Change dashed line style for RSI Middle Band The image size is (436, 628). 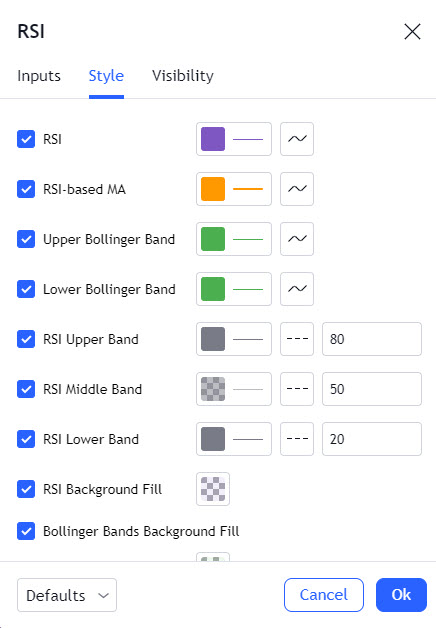pos(297,389)
